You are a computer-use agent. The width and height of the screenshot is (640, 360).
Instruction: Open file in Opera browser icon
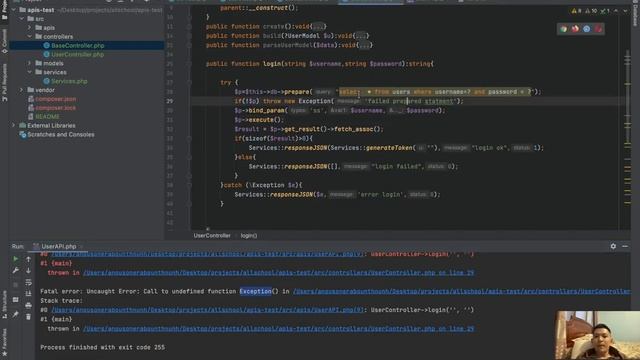coord(598,29)
